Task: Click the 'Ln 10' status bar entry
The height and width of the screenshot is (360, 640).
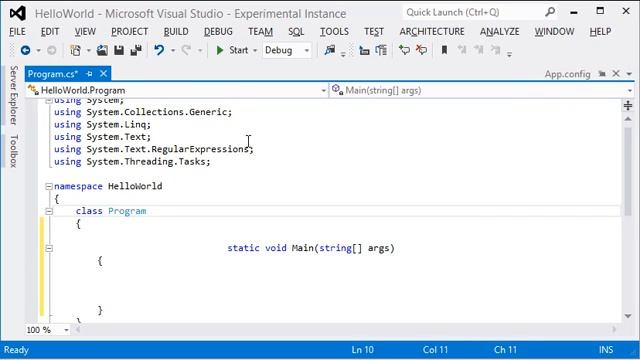Action: [x=362, y=350]
